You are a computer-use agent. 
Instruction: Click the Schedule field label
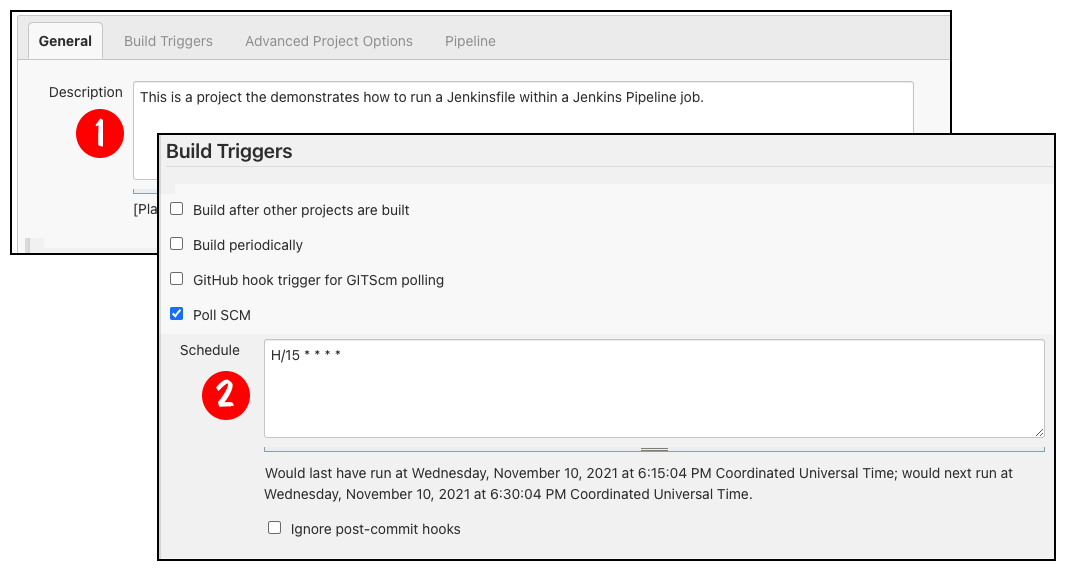coord(210,350)
